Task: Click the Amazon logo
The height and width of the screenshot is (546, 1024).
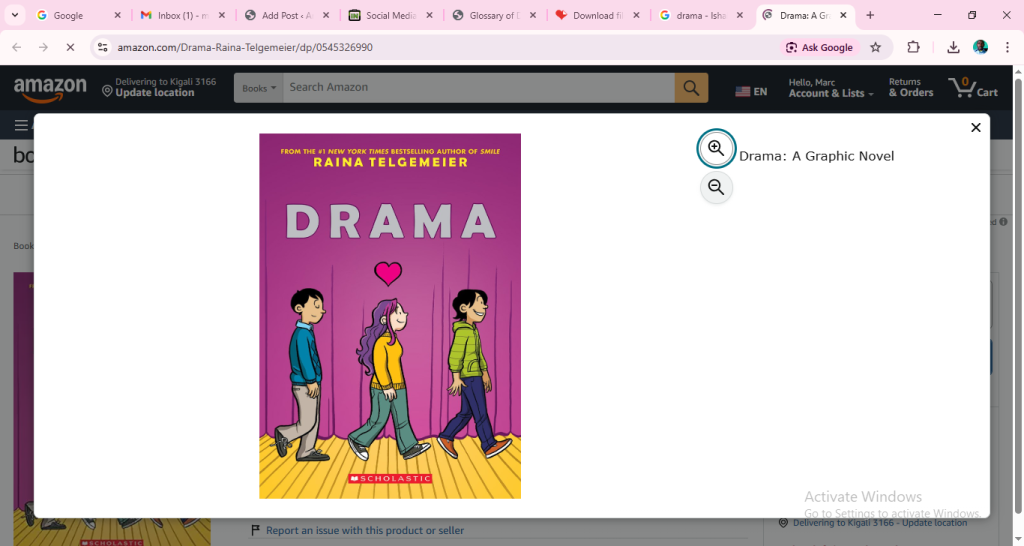Action: point(50,89)
